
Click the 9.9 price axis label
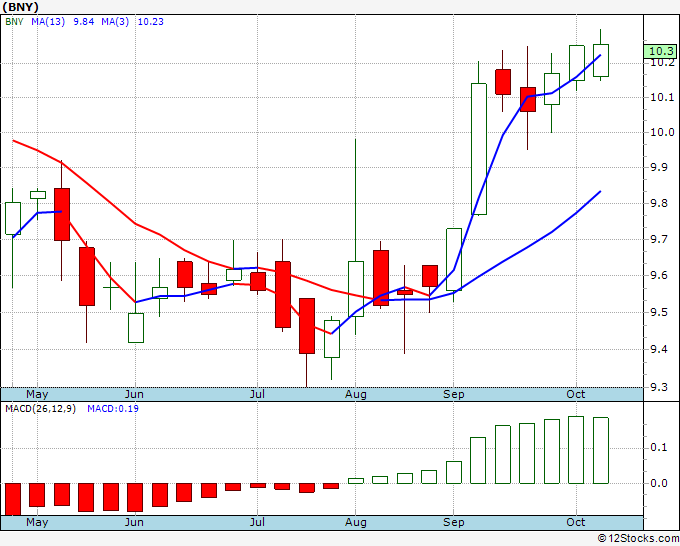(659, 167)
